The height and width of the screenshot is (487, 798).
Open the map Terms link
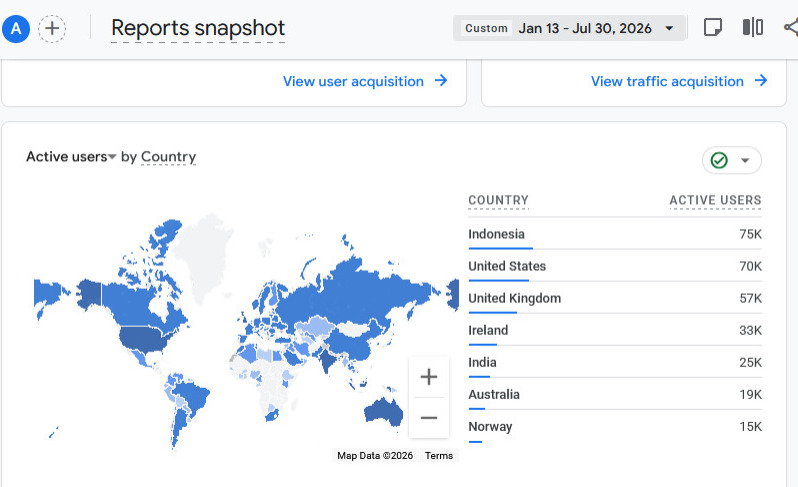click(439, 455)
